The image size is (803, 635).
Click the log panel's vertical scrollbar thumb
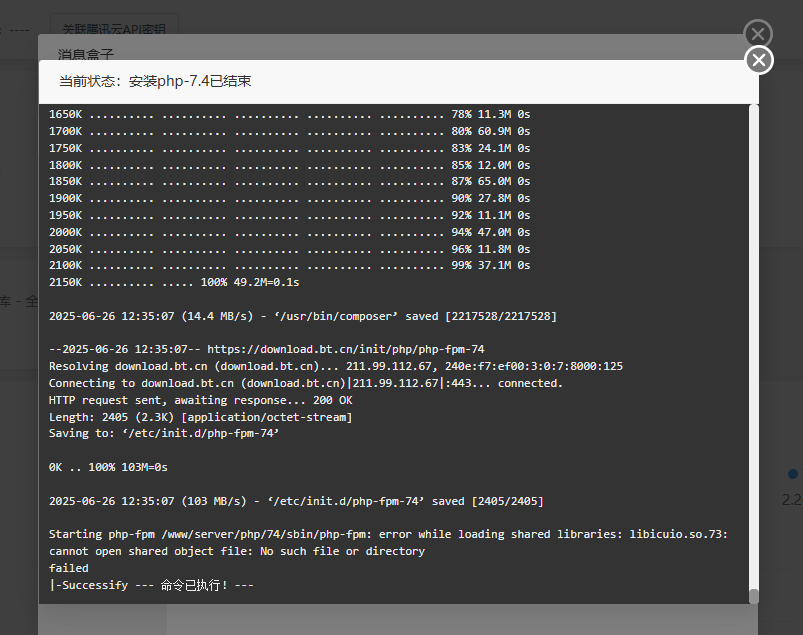coord(753,596)
